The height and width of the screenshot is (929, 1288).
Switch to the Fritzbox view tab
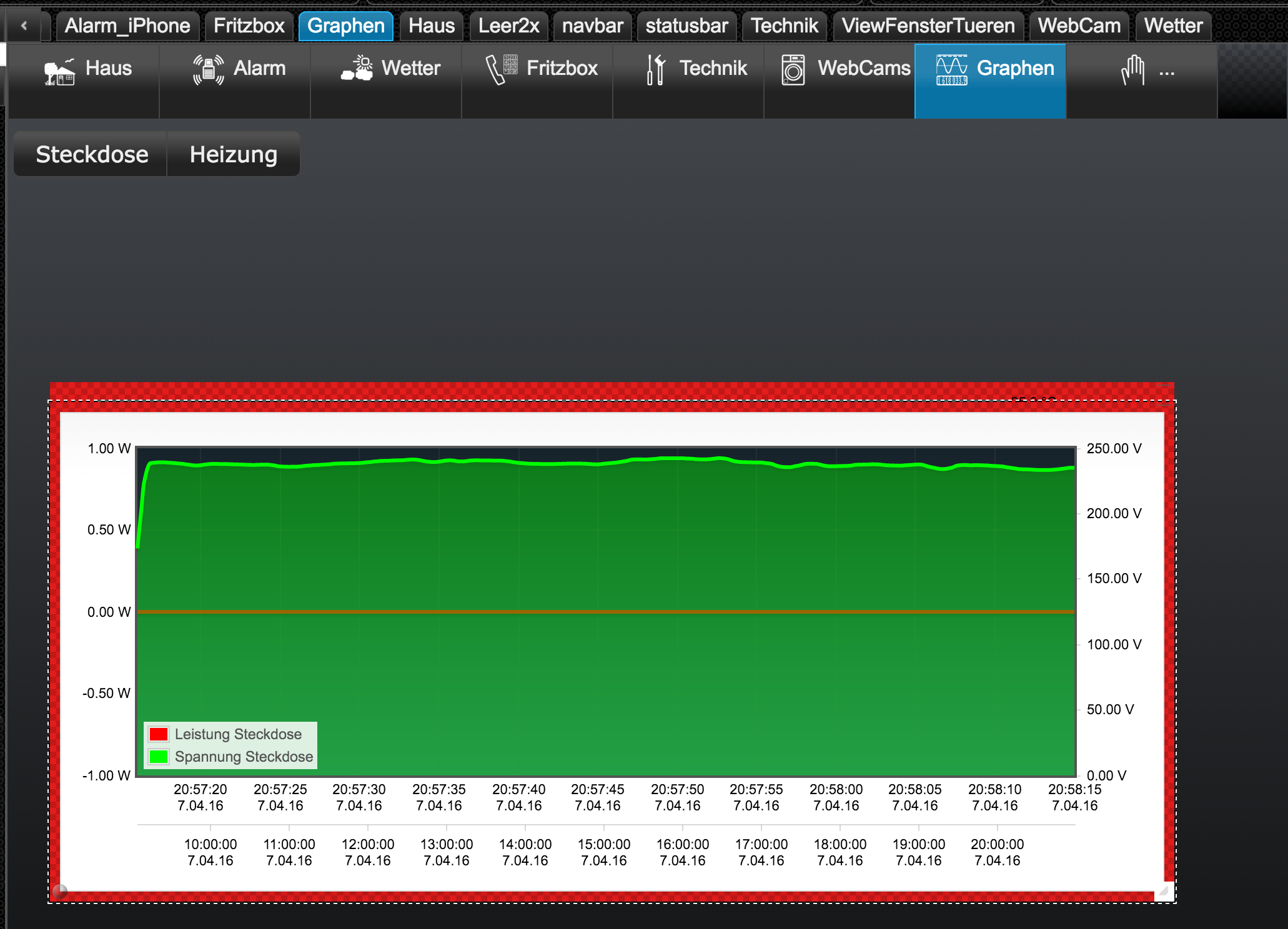249,26
